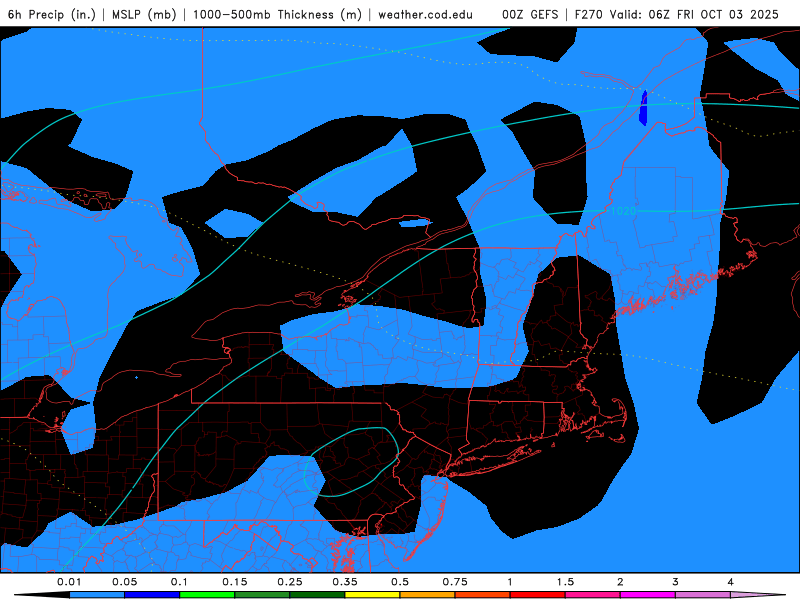Click the 0.01 legend value

69,582
